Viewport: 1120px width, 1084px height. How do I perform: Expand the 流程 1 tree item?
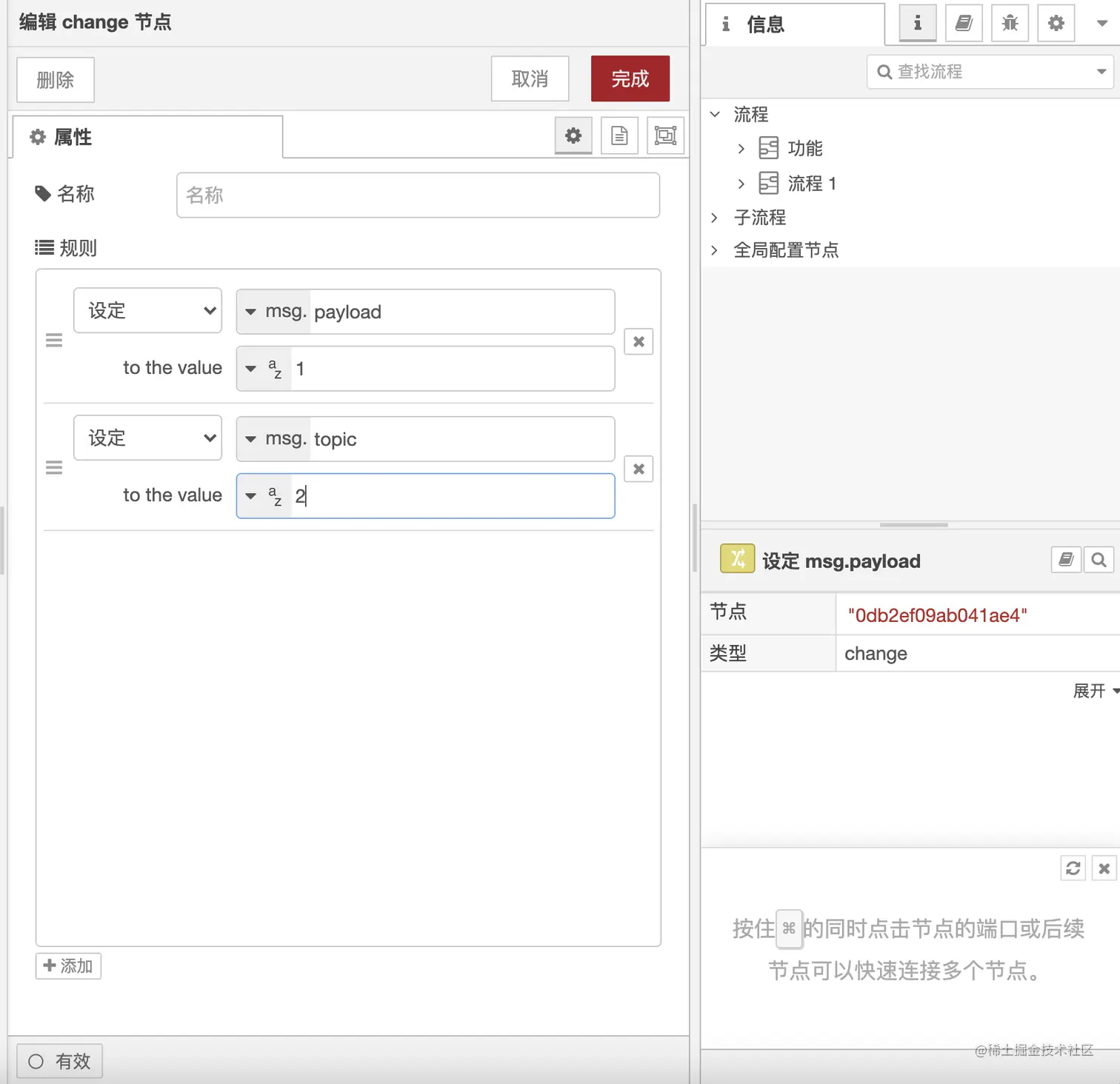(741, 183)
